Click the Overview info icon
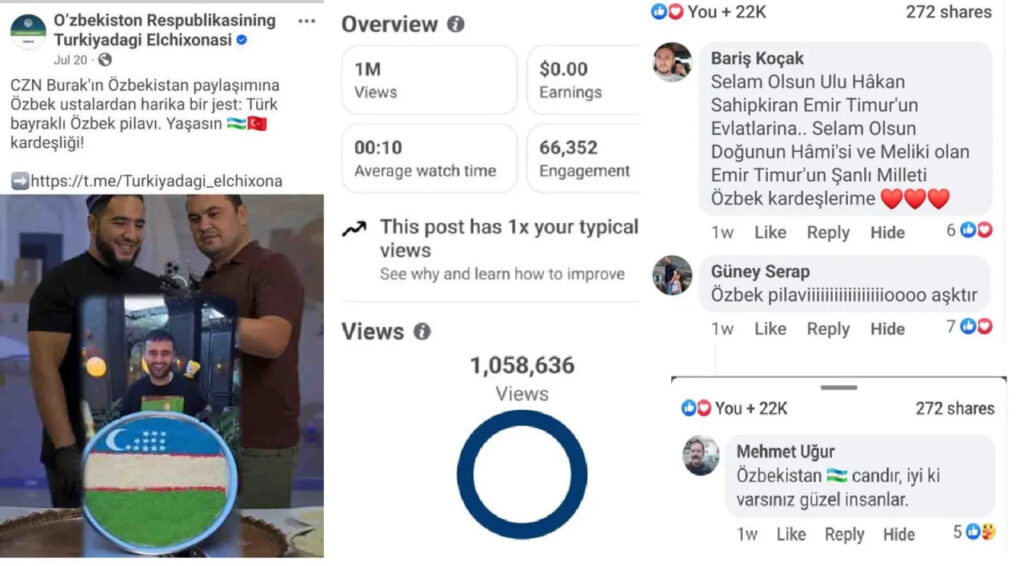Viewport: 1024px width, 566px height. click(456, 24)
